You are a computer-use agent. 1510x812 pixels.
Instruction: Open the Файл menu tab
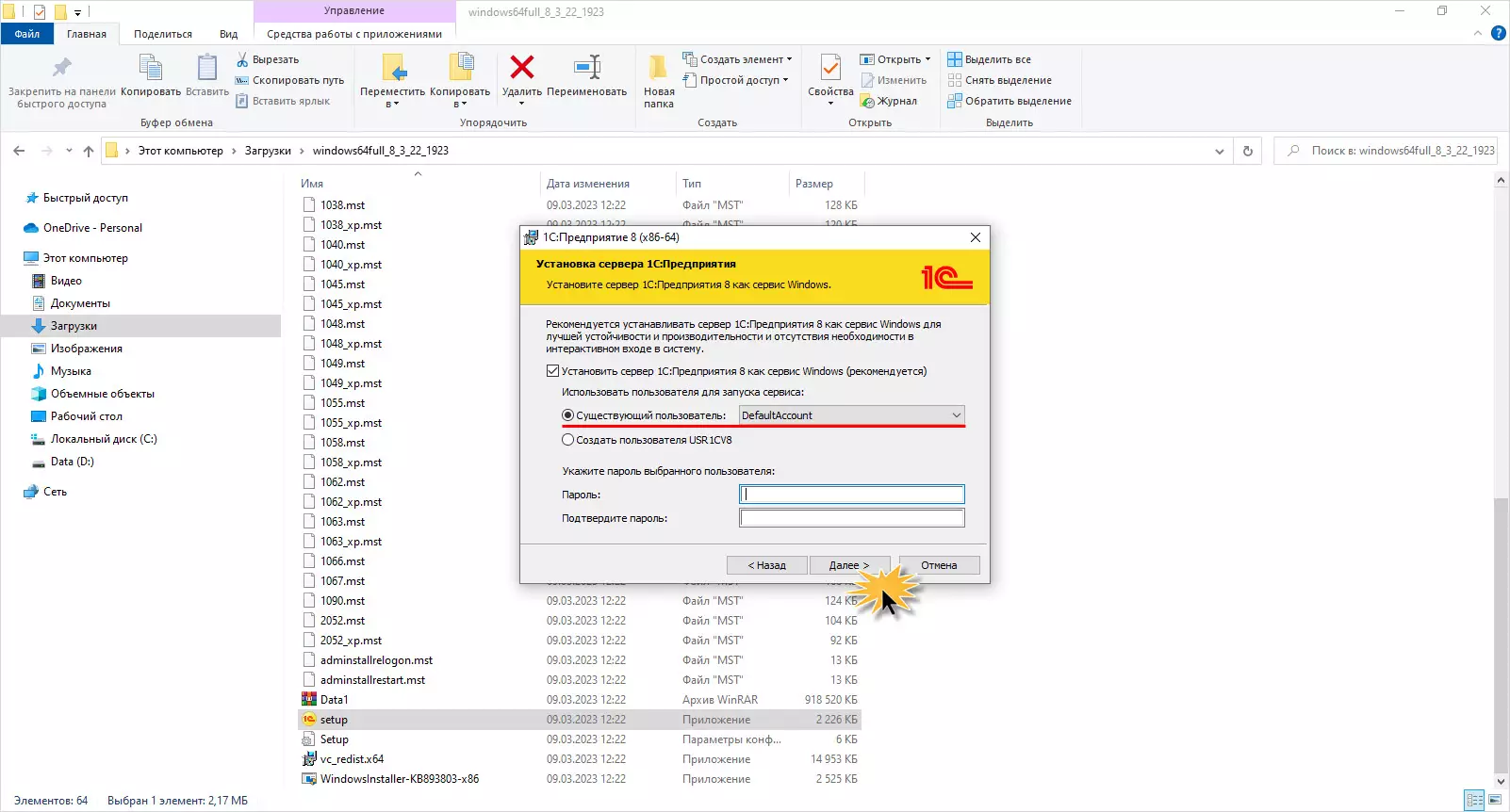[27, 34]
